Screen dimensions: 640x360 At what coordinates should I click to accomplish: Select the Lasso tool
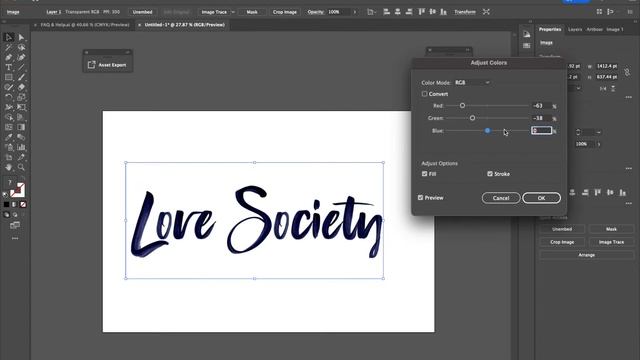pyautogui.click(x=21, y=48)
